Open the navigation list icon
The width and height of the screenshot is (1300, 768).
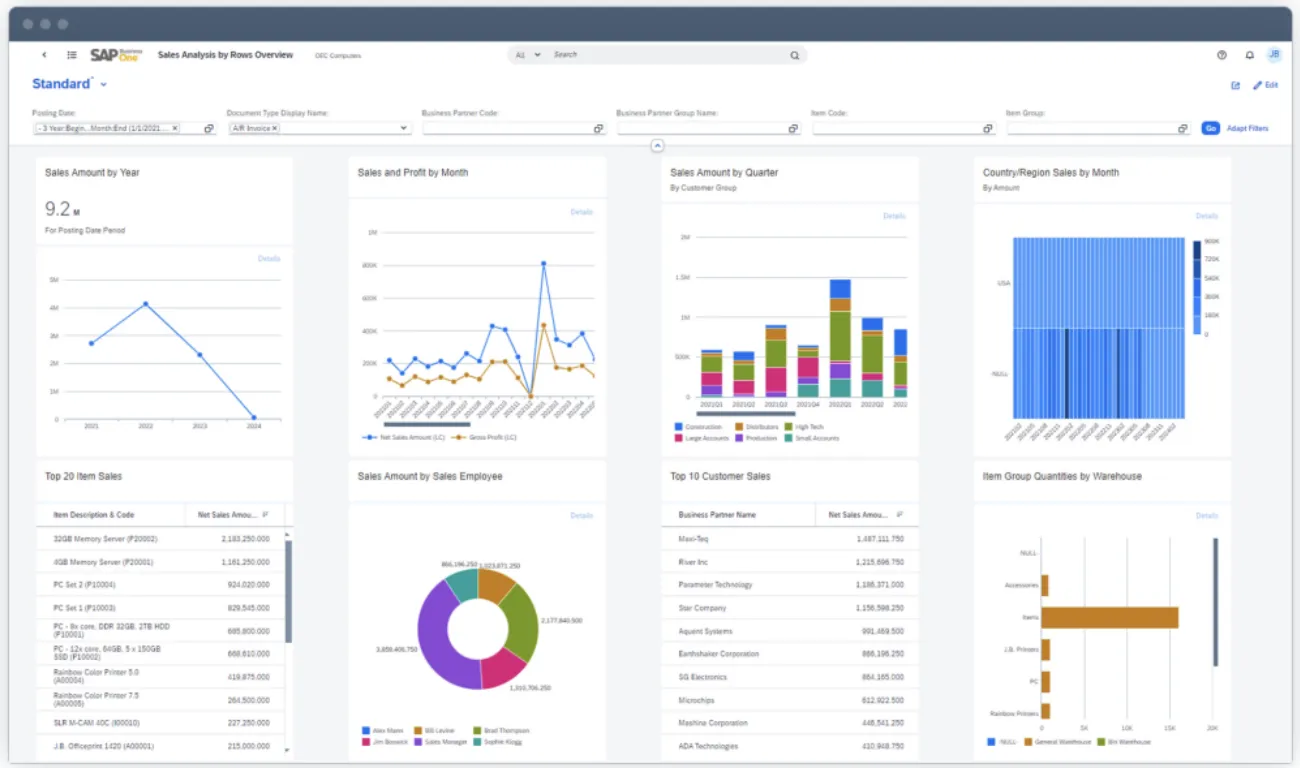click(x=70, y=55)
